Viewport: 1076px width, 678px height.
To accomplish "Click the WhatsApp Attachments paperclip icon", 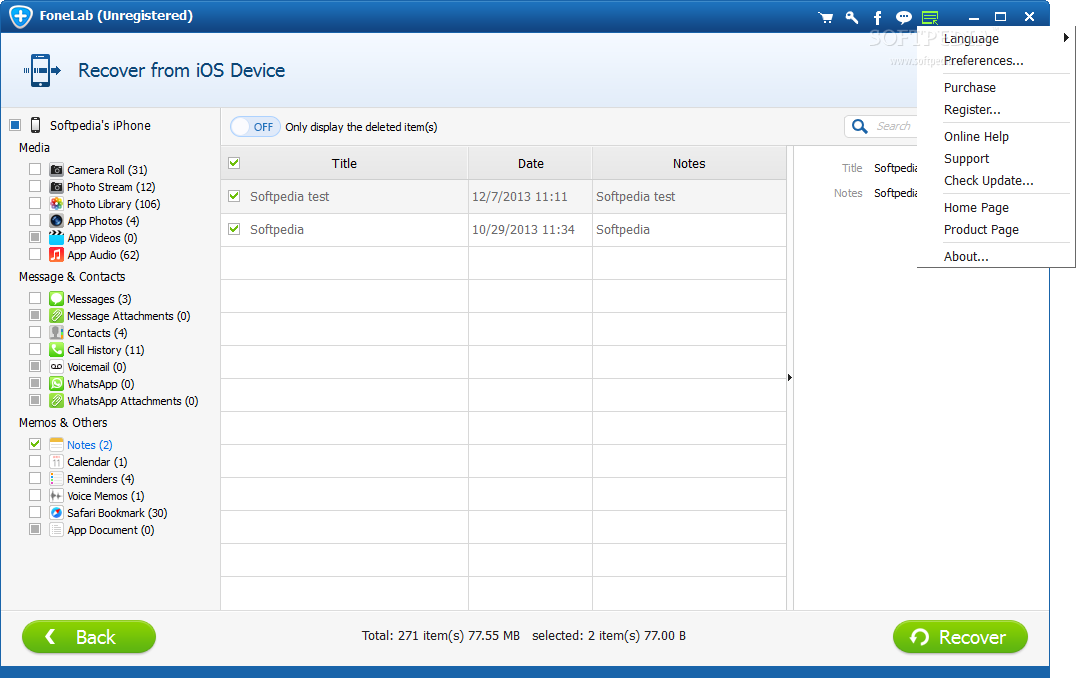I will pyautogui.click(x=56, y=401).
